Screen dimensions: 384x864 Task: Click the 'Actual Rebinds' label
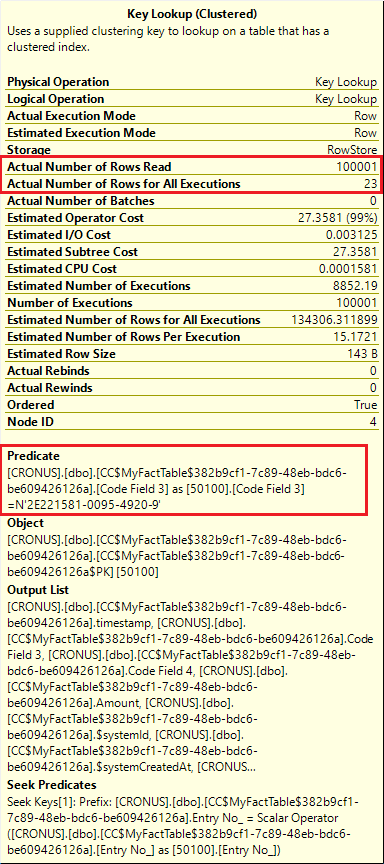click(48, 371)
